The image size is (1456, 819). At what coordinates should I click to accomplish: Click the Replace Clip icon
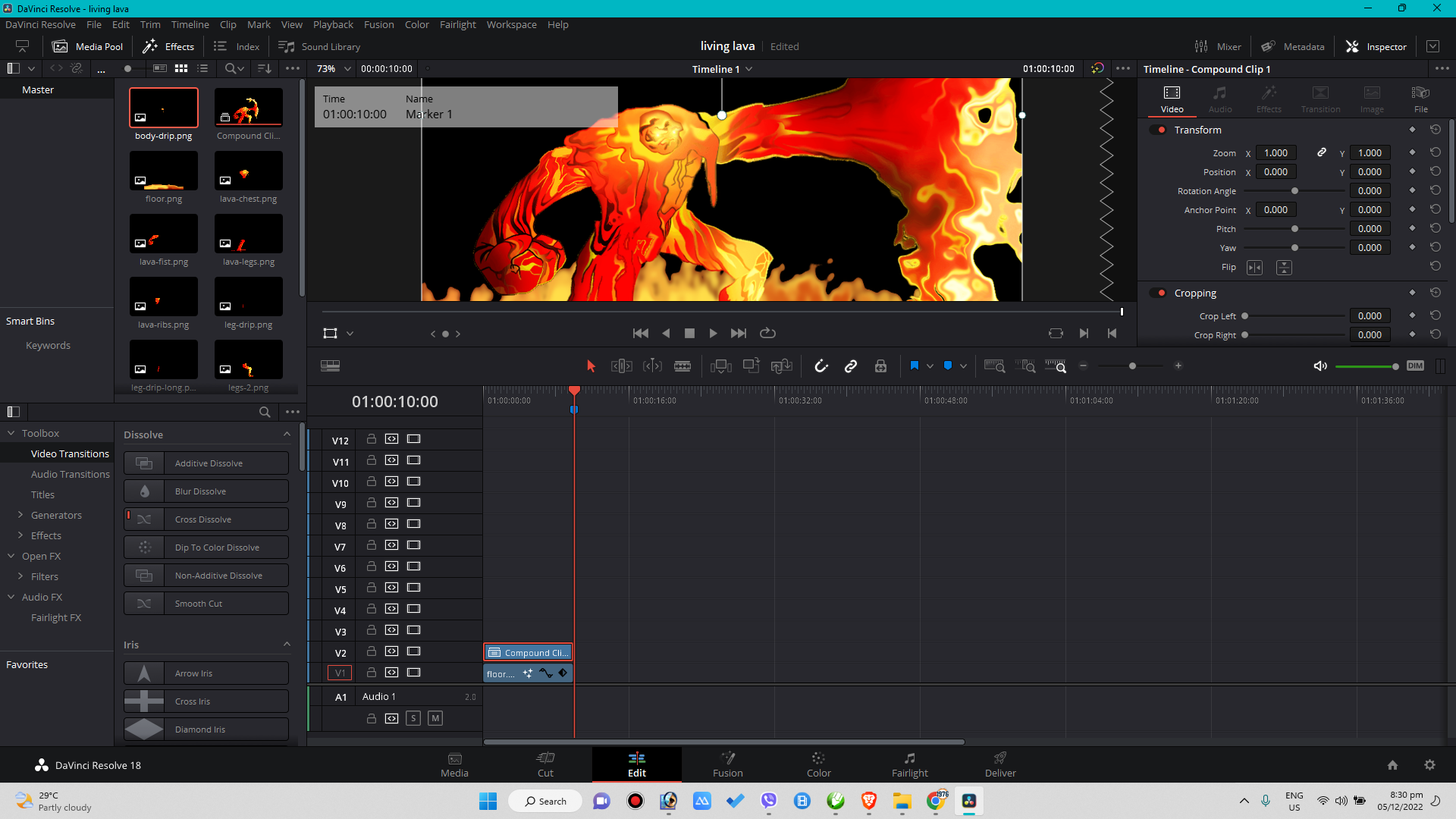782,366
